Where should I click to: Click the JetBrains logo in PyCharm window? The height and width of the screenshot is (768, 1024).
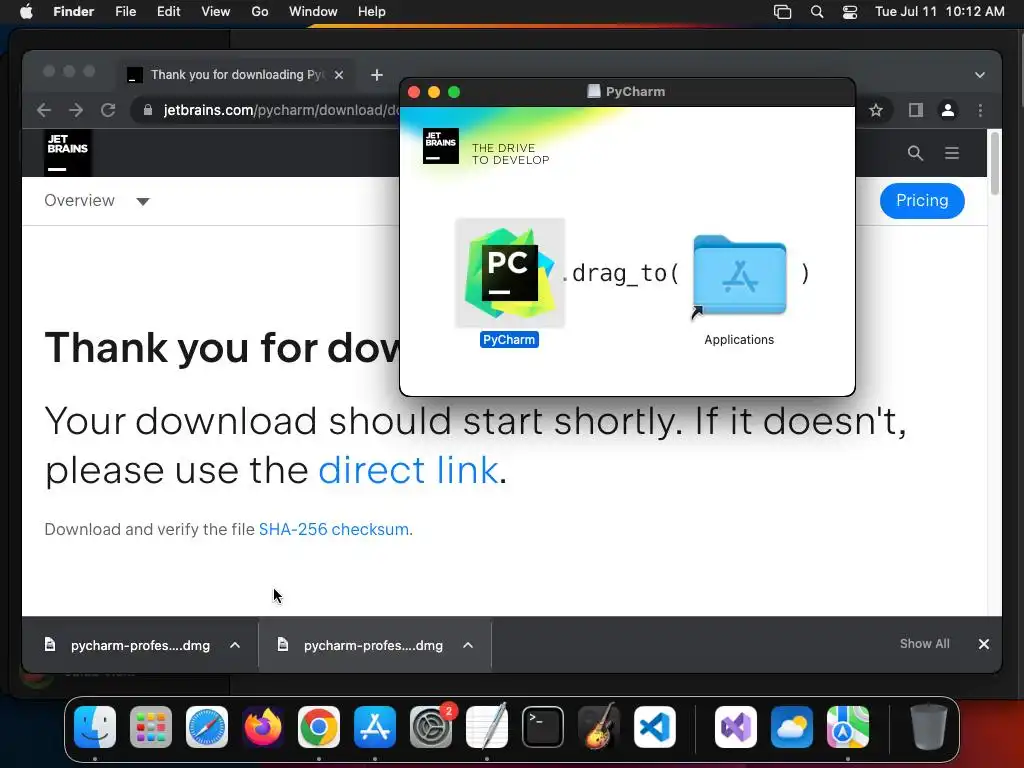tap(441, 146)
